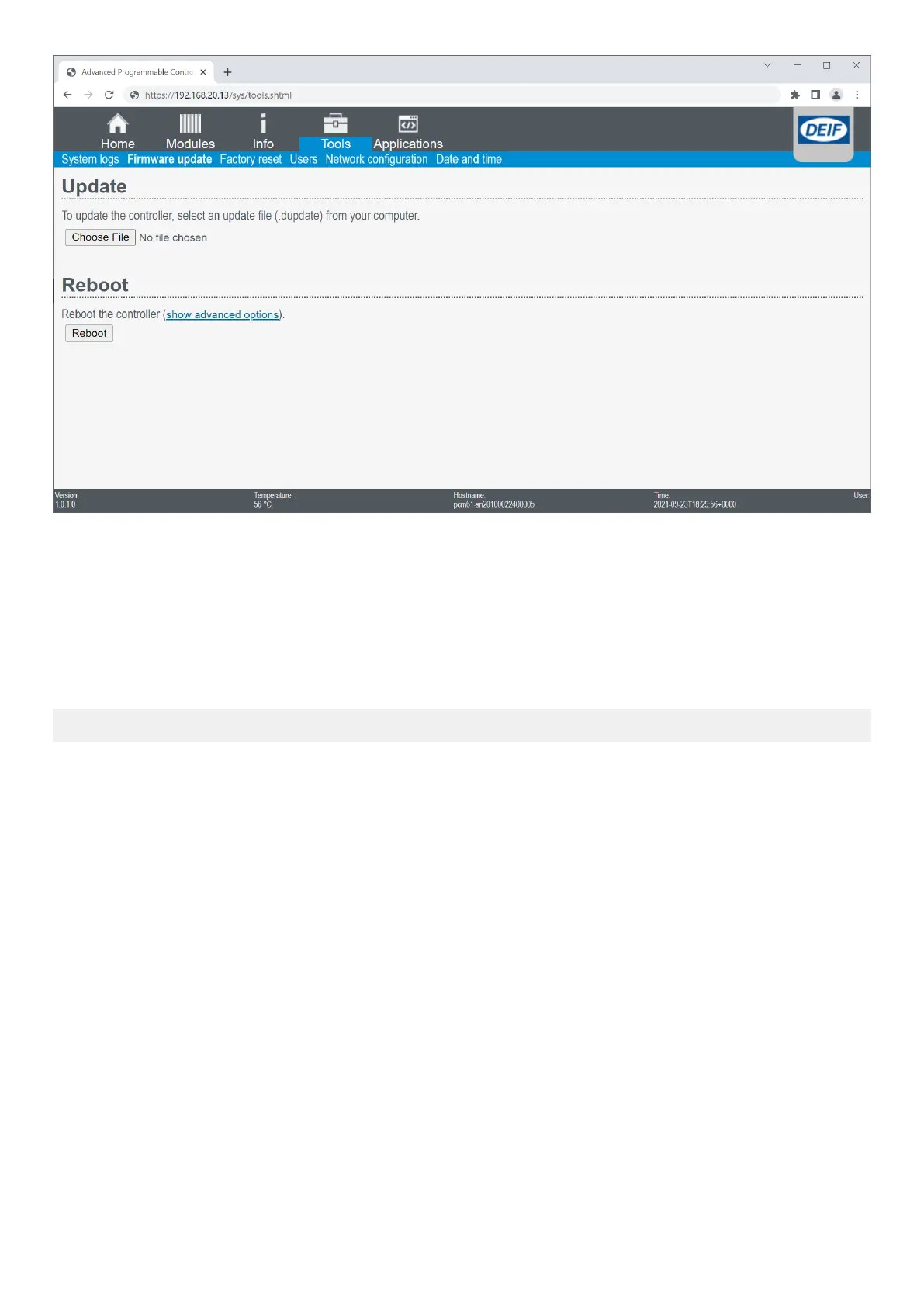Expand the tab search chevron

pos(767,66)
